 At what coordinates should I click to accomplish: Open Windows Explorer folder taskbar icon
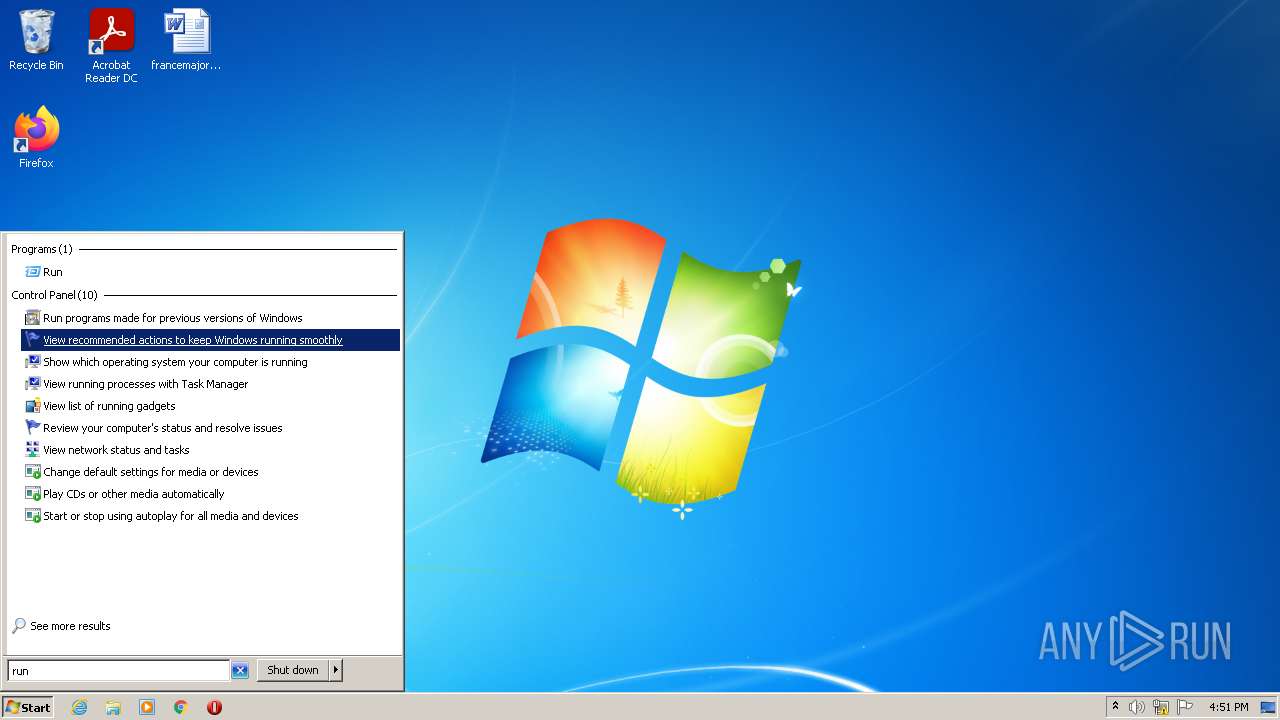click(113, 707)
